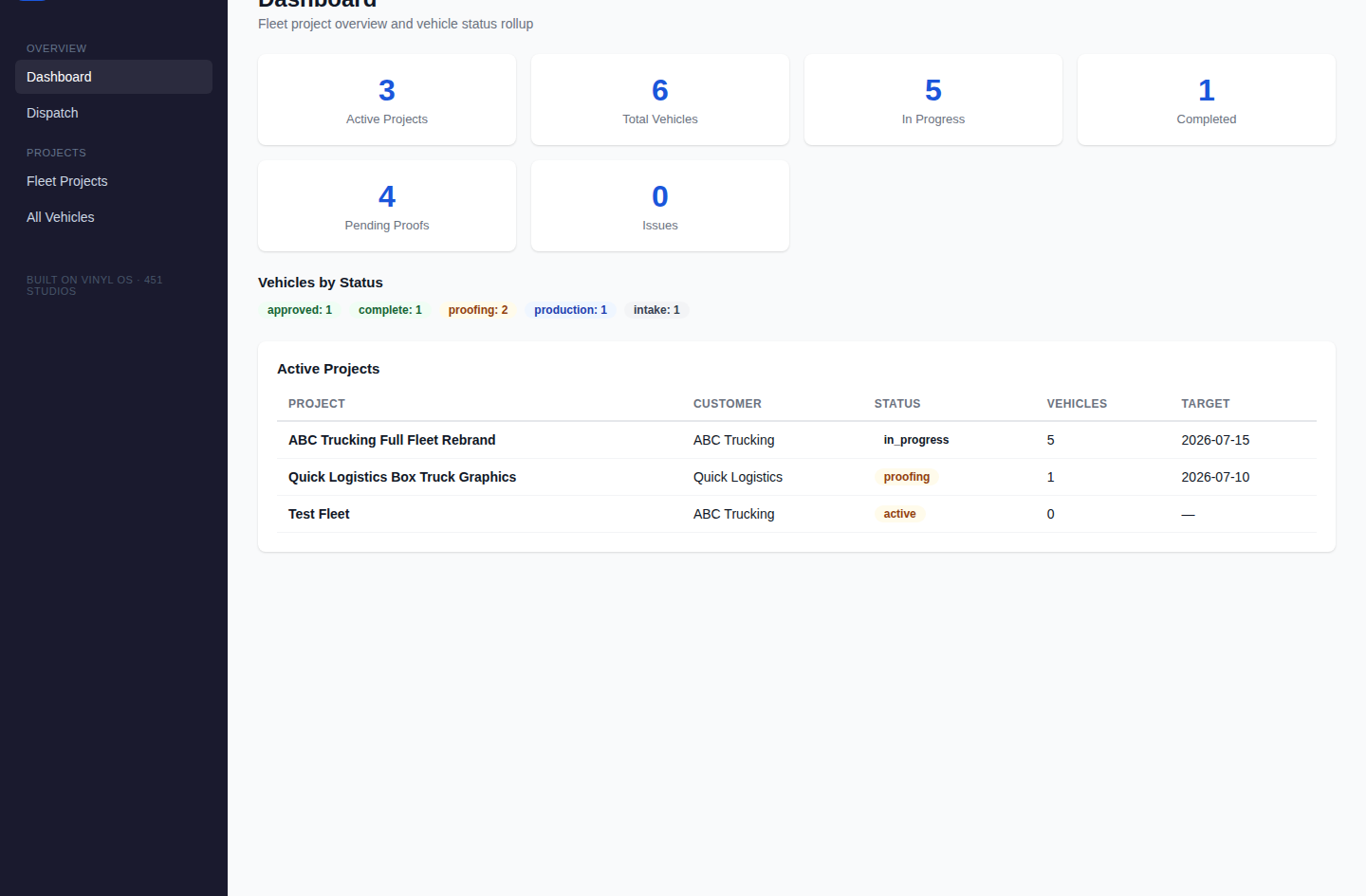
Task: Click vehicle count 5 in Rebrand row
Action: pyautogui.click(x=1051, y=440)
